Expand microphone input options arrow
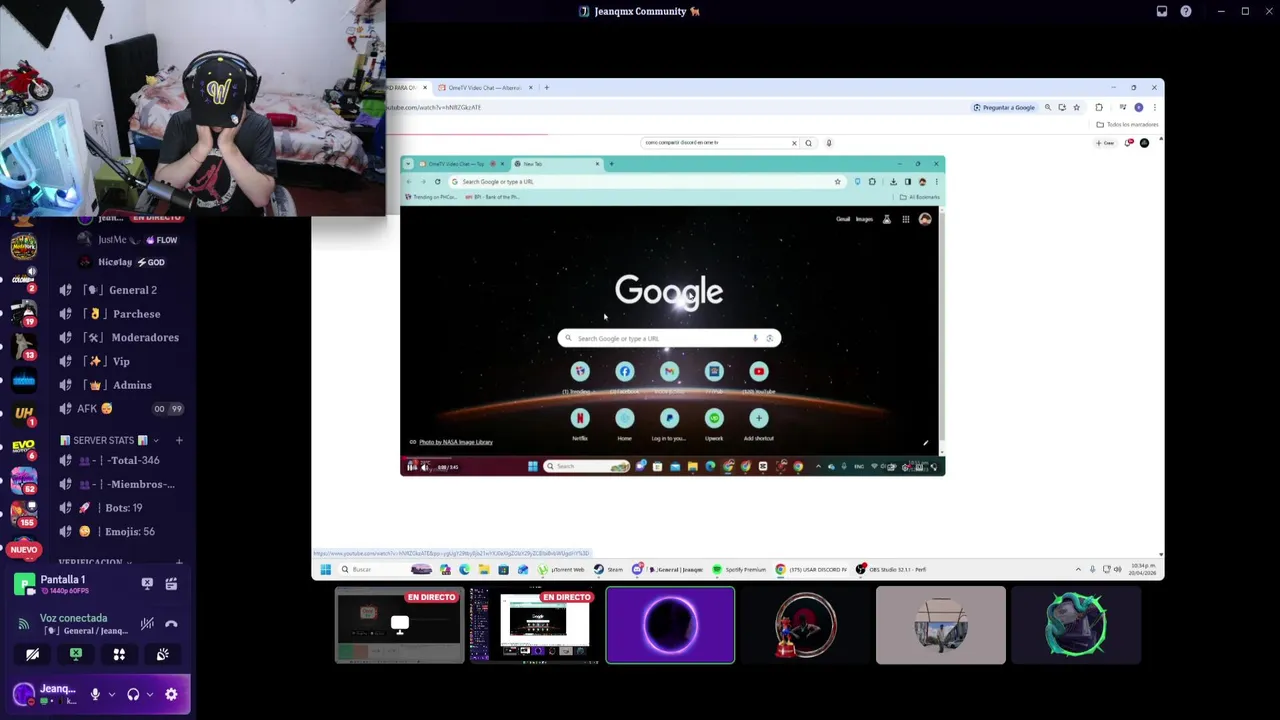Screen dimensions: 1280x720 pyautogui.click(x=111, y=694)
